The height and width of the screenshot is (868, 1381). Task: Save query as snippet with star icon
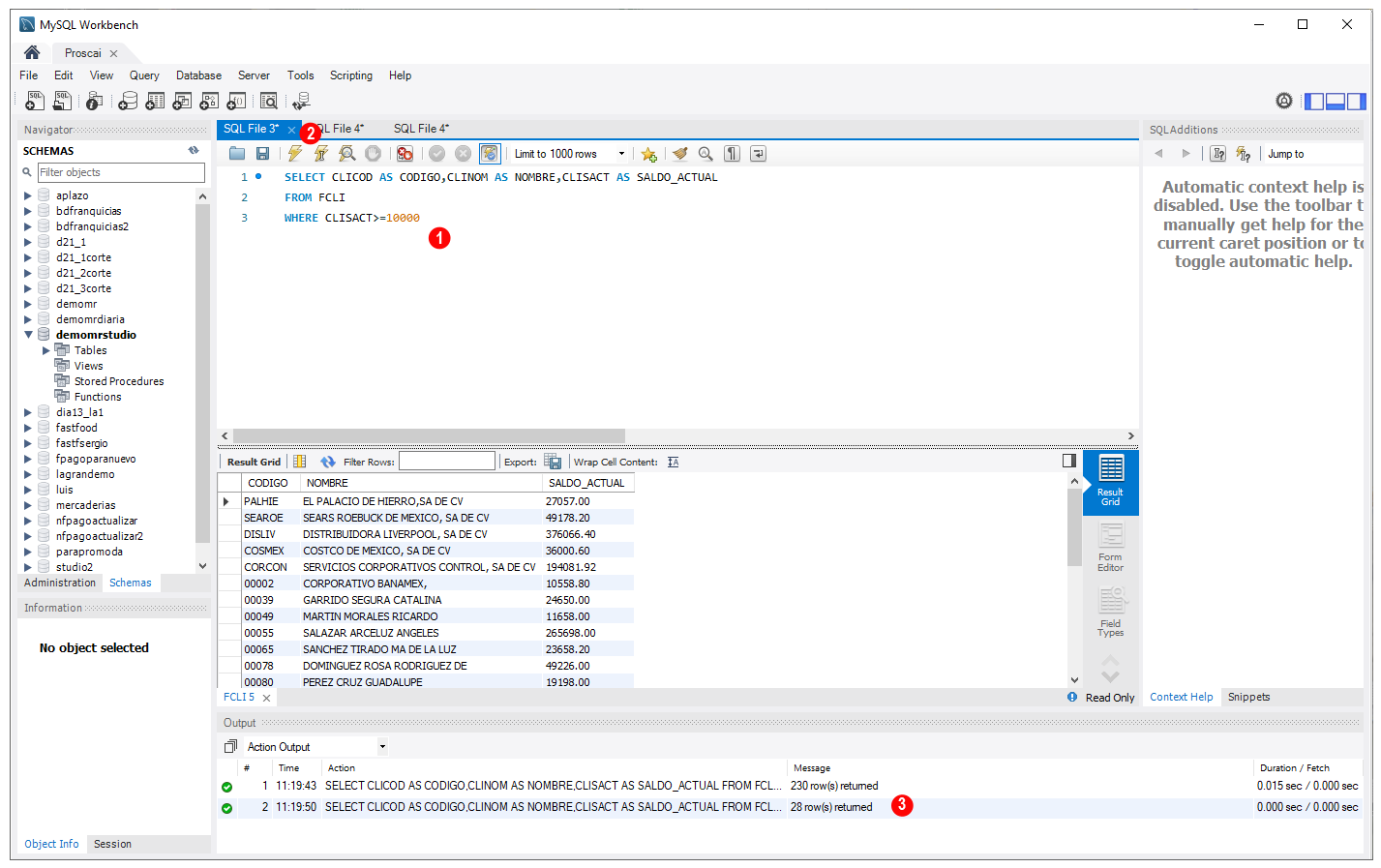point(648,154)
